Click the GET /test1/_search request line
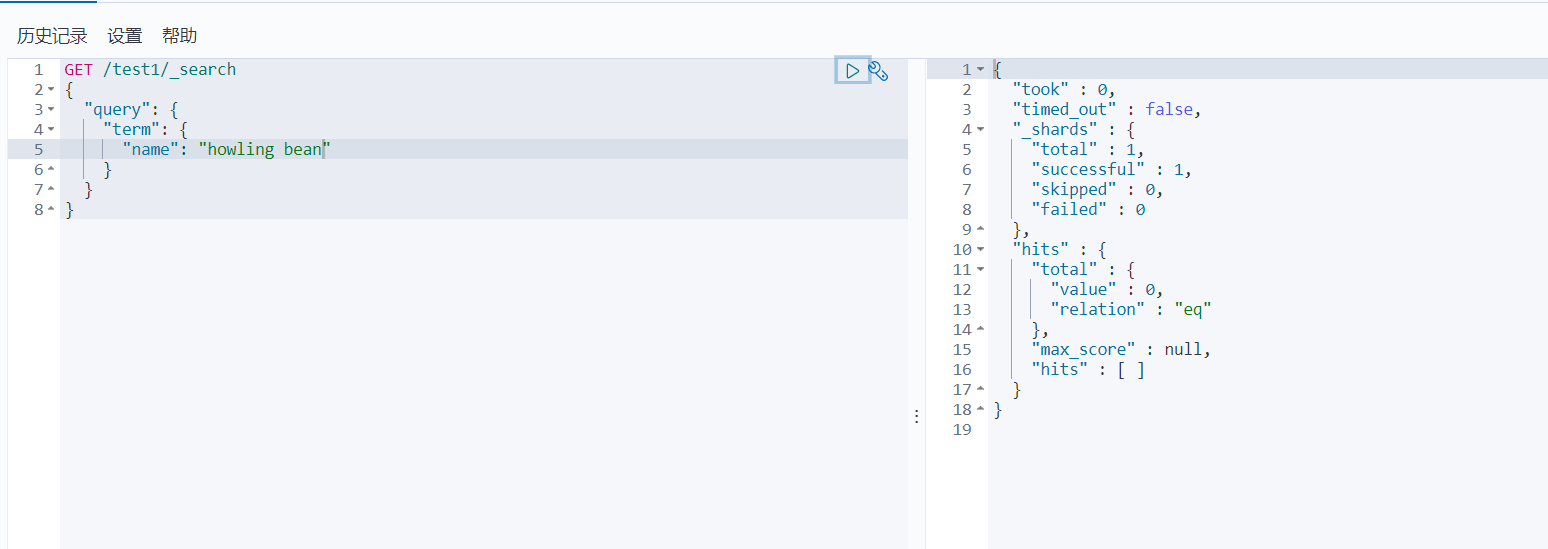 coord(150,70)
